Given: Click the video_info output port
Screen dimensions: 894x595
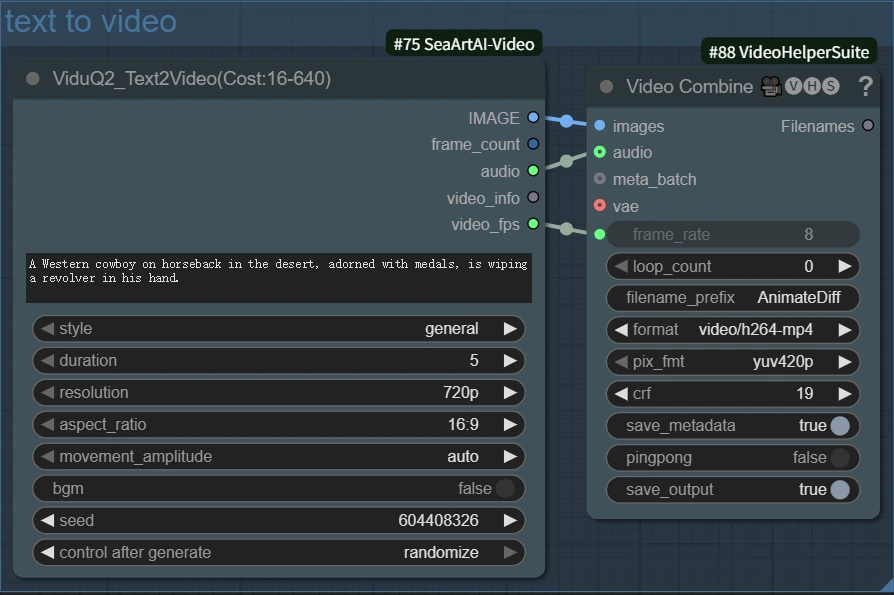Looking at the screenshot, I should coord(533,198).
